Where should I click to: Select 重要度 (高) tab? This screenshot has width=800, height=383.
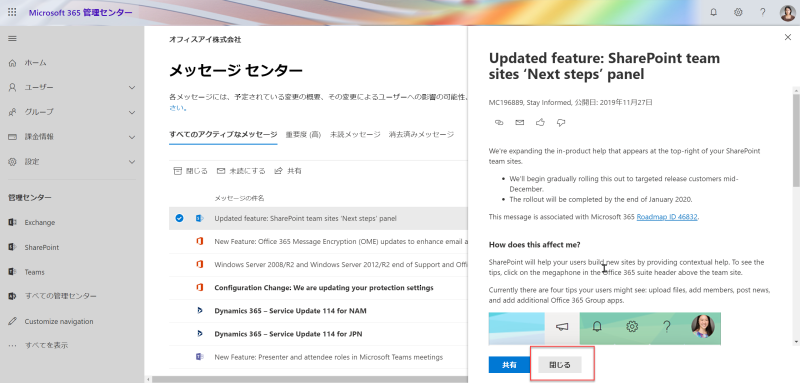(x=303, y=135)
